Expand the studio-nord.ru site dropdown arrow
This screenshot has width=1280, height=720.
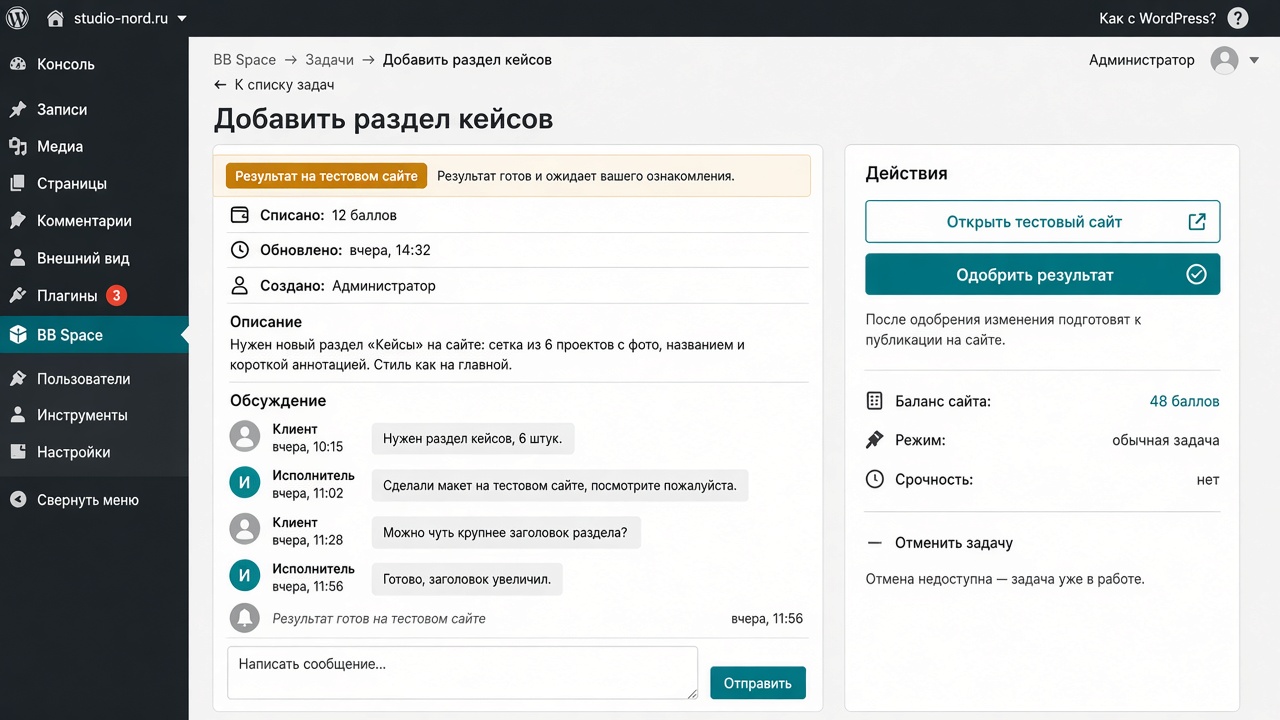(x=181, y=19)
